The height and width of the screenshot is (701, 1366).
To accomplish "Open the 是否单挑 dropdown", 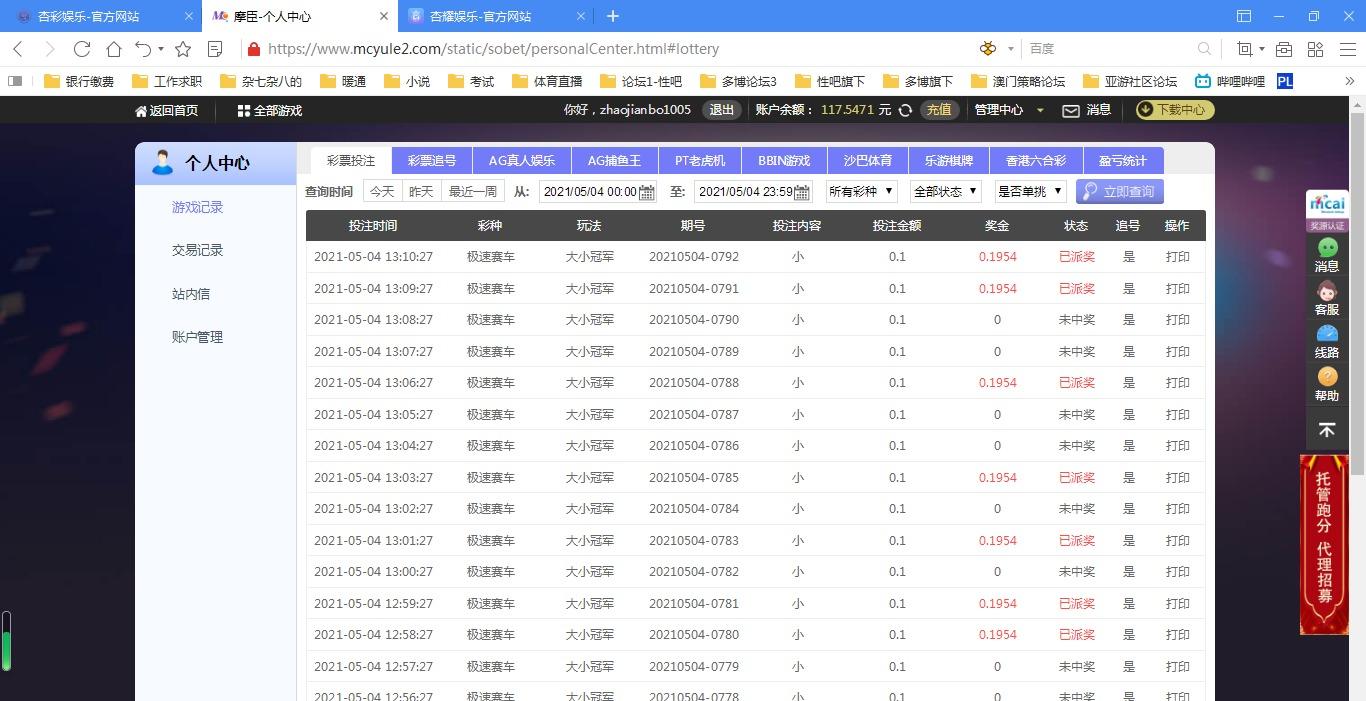I will click(1031, 191).
